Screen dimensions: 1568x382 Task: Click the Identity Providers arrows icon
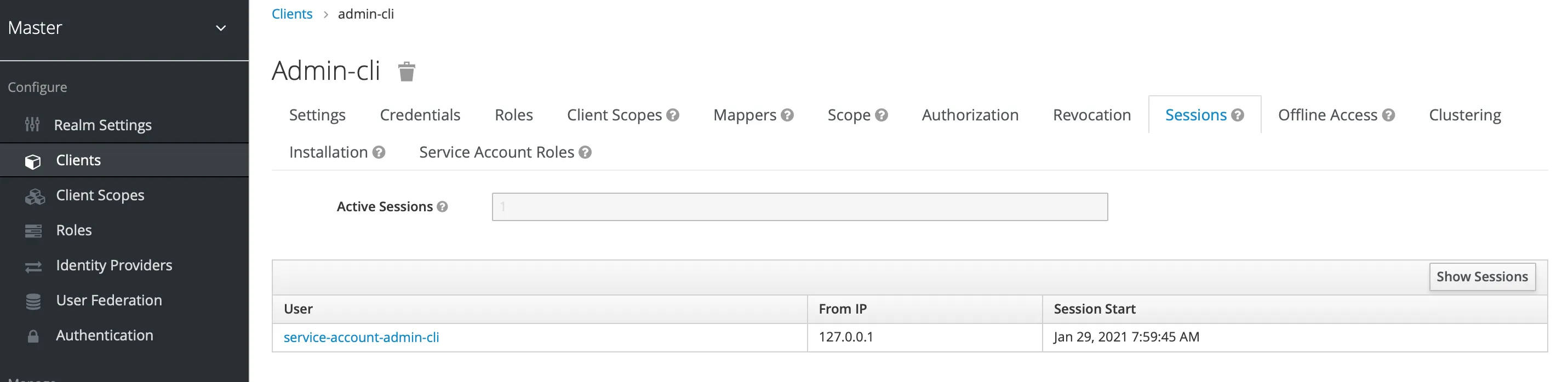click(33, 267)
